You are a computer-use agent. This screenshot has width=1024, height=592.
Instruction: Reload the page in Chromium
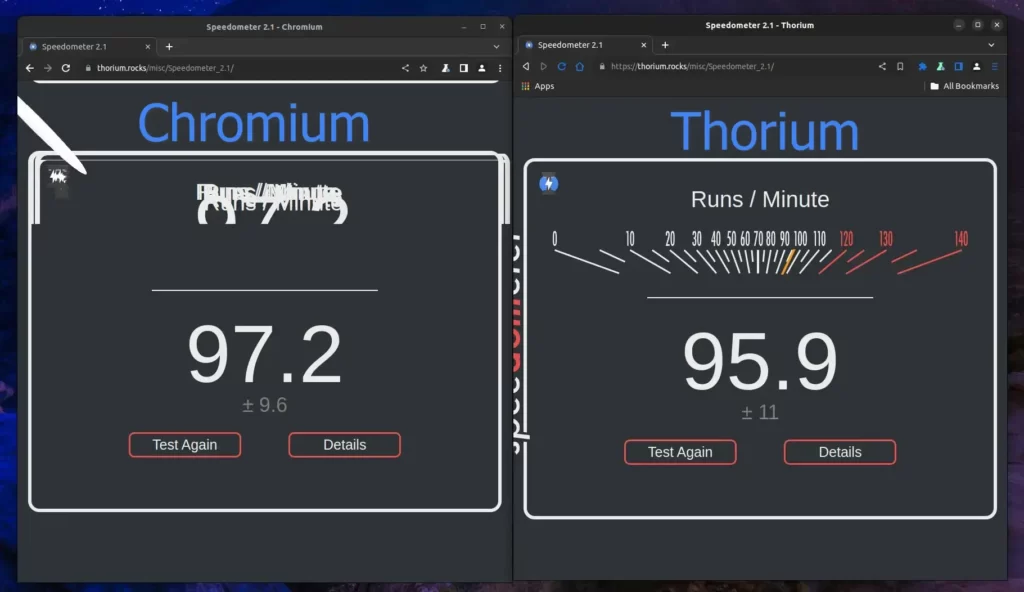tap(66, 68)
